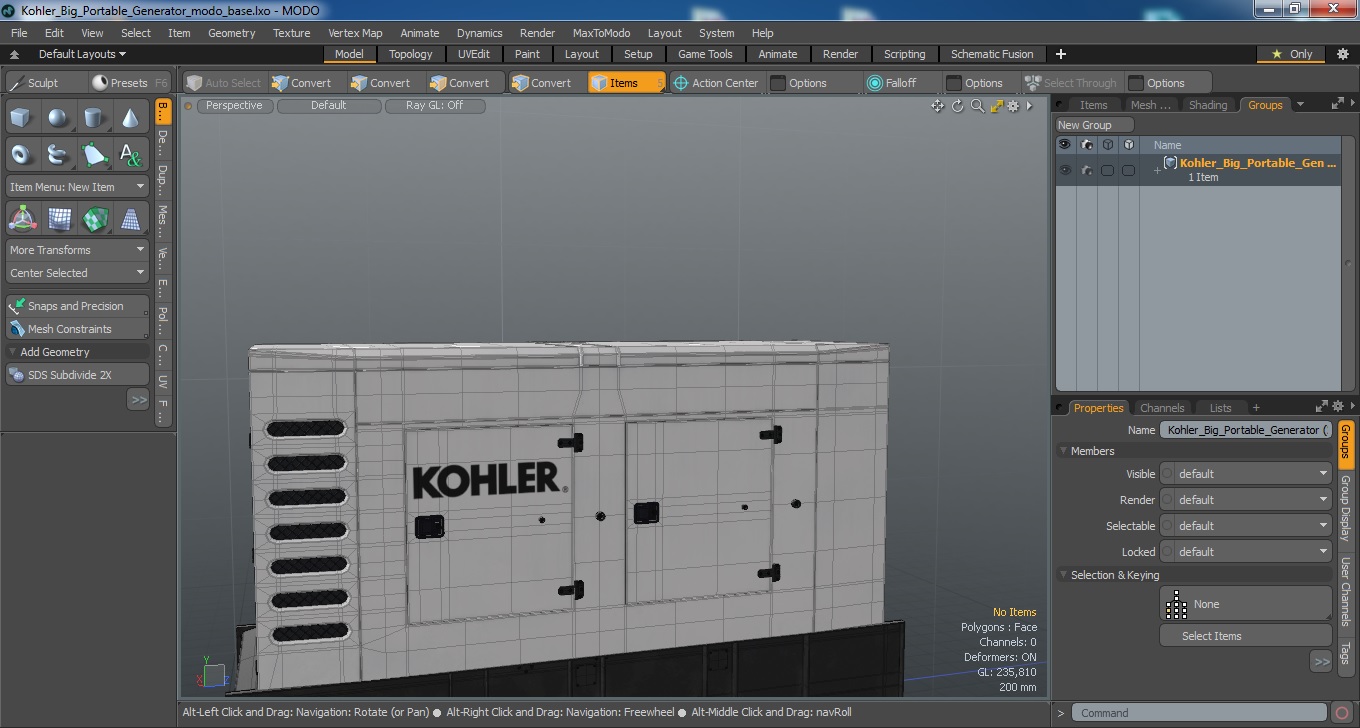Select the bend grid deform tool
Viewport: 1360px width, 728px height.
59,218
